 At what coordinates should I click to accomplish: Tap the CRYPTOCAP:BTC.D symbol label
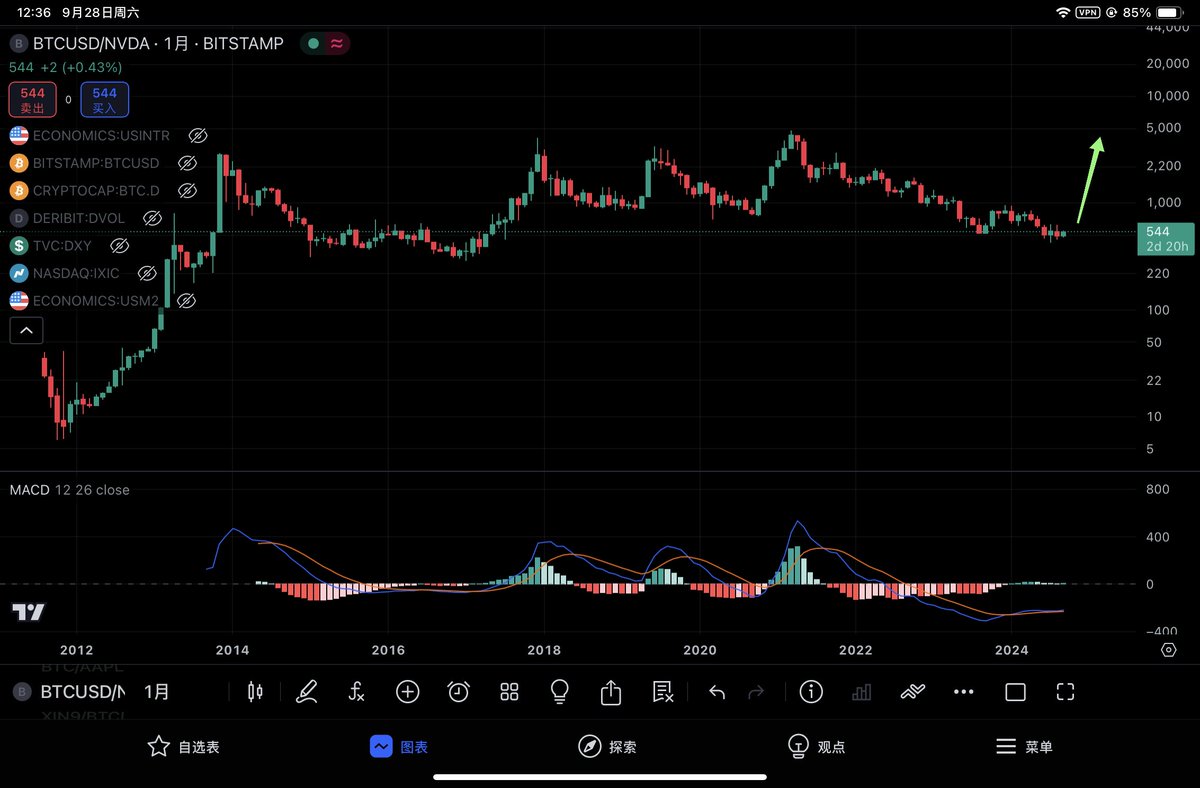tap(96, 190)
